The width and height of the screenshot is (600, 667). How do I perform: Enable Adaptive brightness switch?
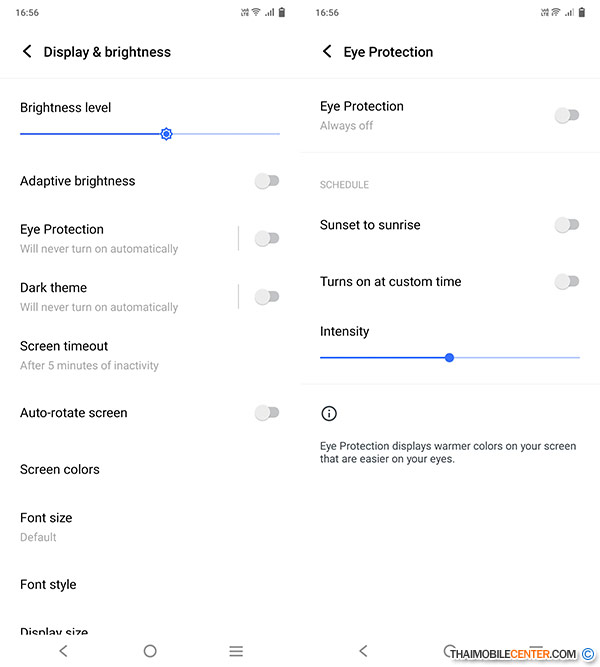[x=266, y=181]
